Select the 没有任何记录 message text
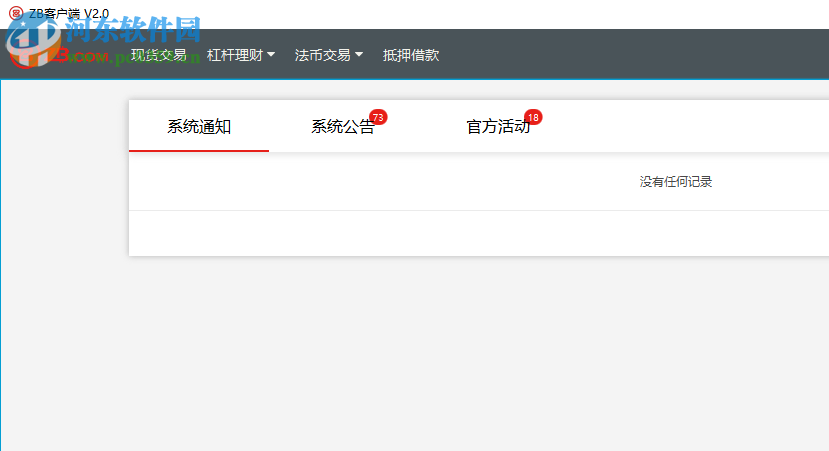The image size is (829, 451). [x=676, y=182]
